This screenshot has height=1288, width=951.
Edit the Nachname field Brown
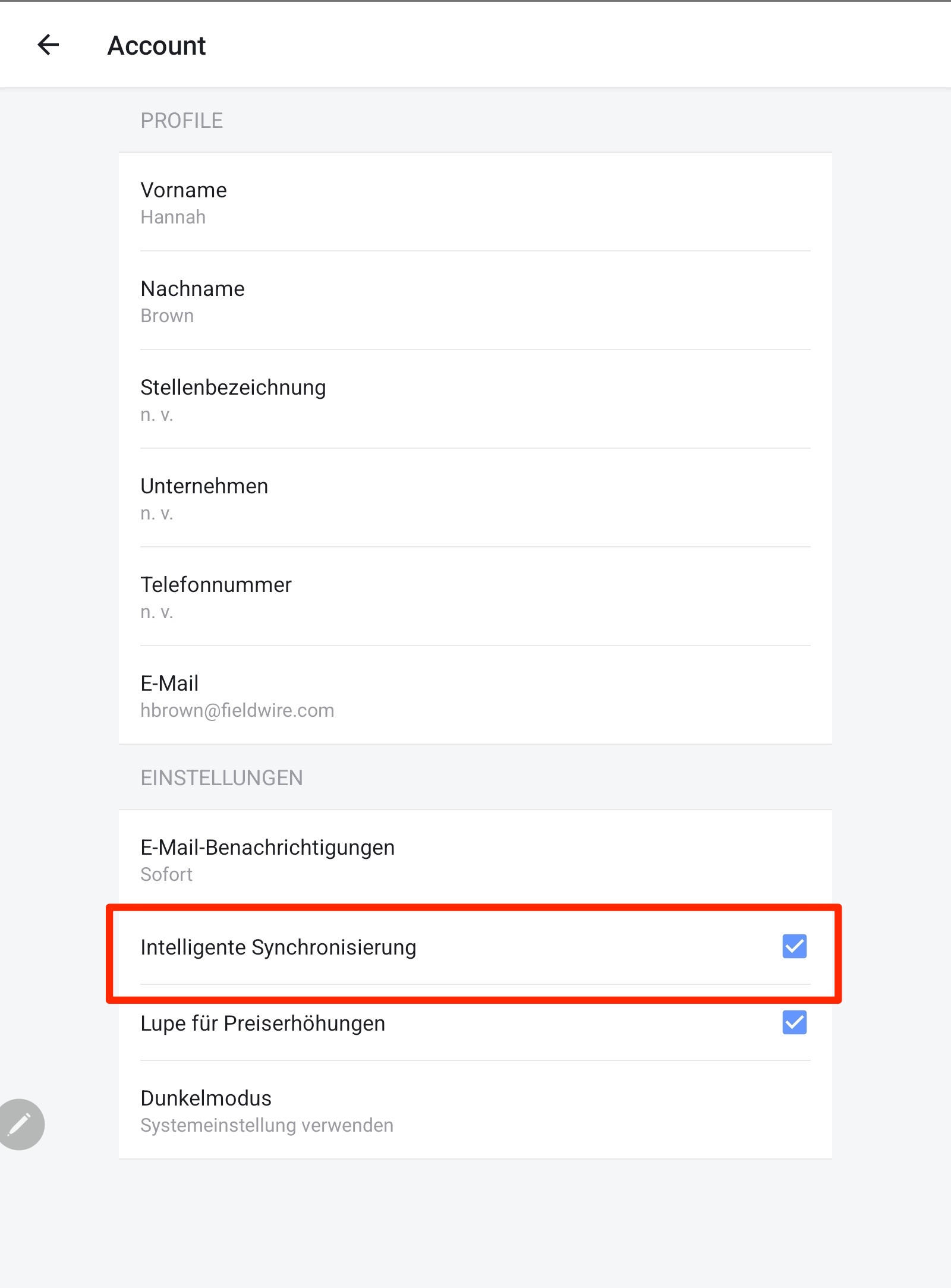(475, 301)
